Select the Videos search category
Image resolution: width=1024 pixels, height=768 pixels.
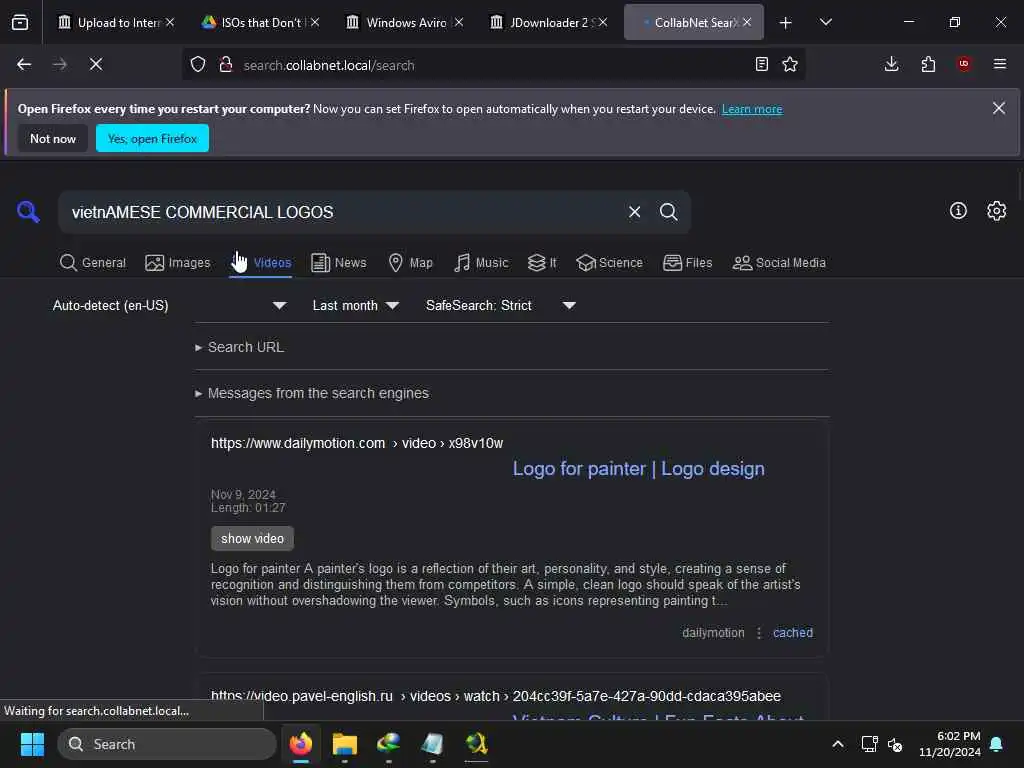click(x=261, y=263)
